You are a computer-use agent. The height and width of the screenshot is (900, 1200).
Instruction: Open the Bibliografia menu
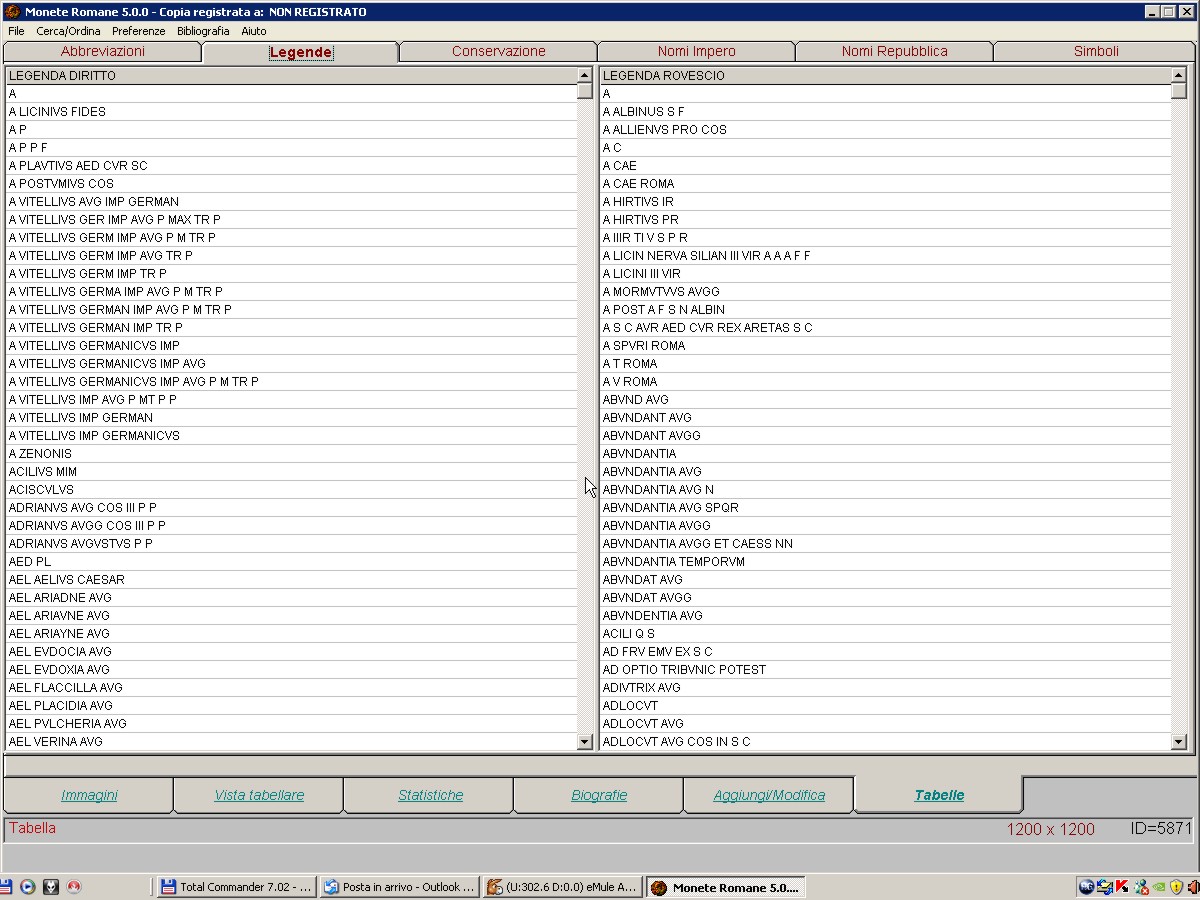pyautogui.click(x=203, y=31)
